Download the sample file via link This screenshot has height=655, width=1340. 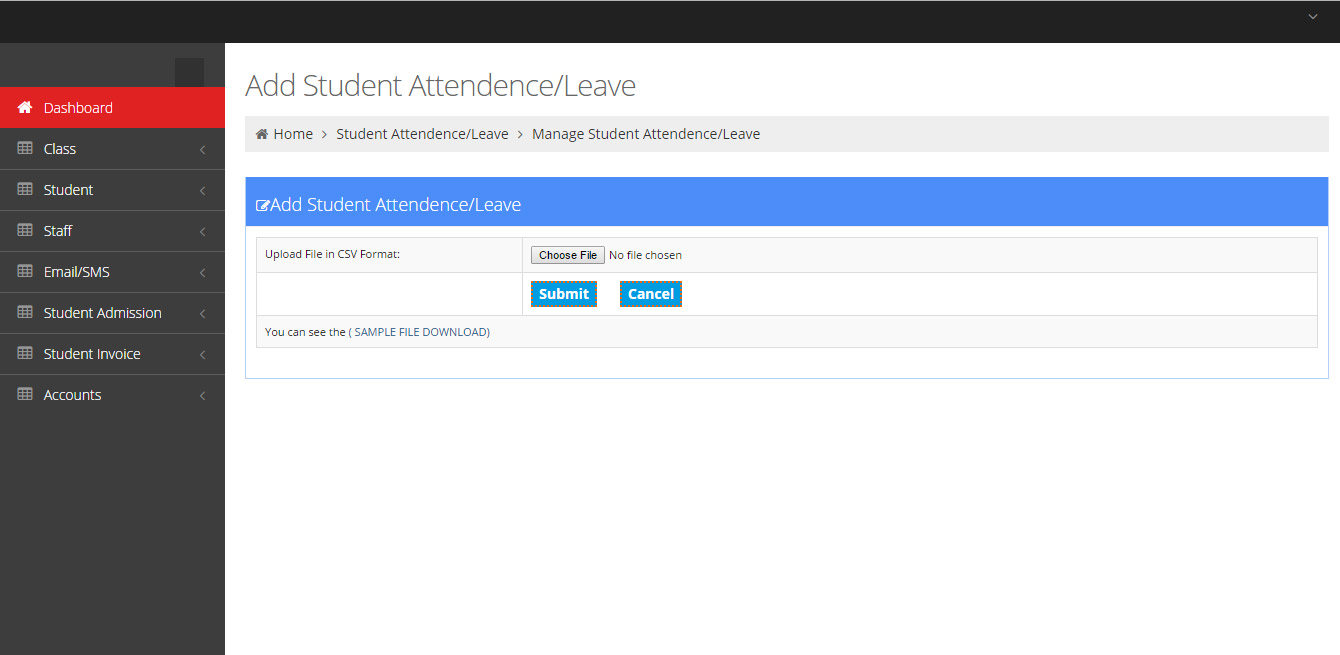421,332
